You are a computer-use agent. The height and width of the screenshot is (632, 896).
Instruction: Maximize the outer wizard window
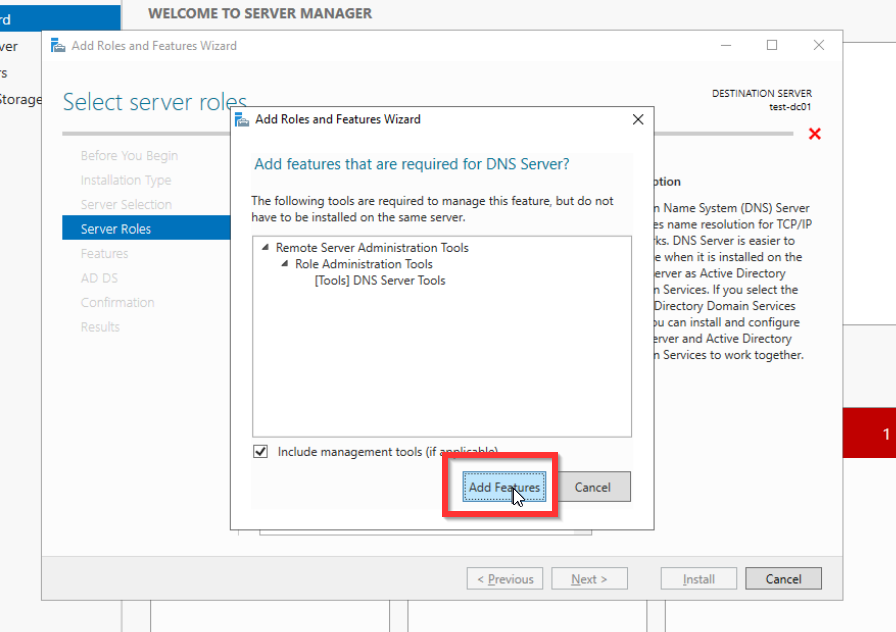click(772, 45)
